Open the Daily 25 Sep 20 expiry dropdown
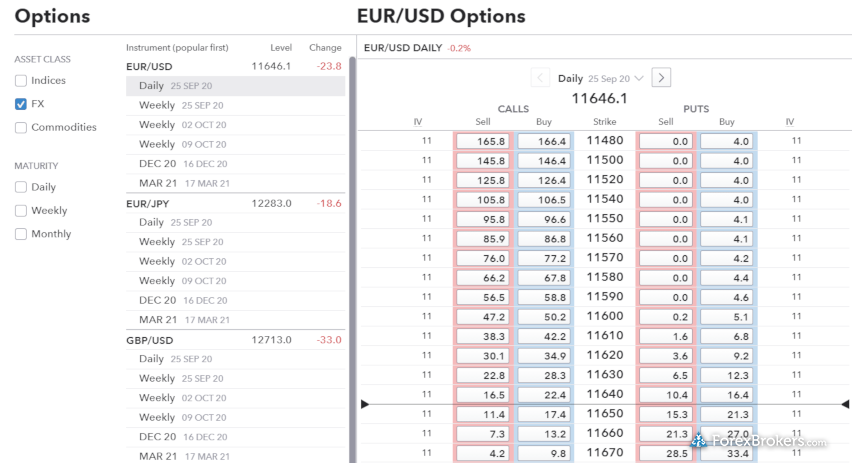852x463 pixels. coord(600,78)
